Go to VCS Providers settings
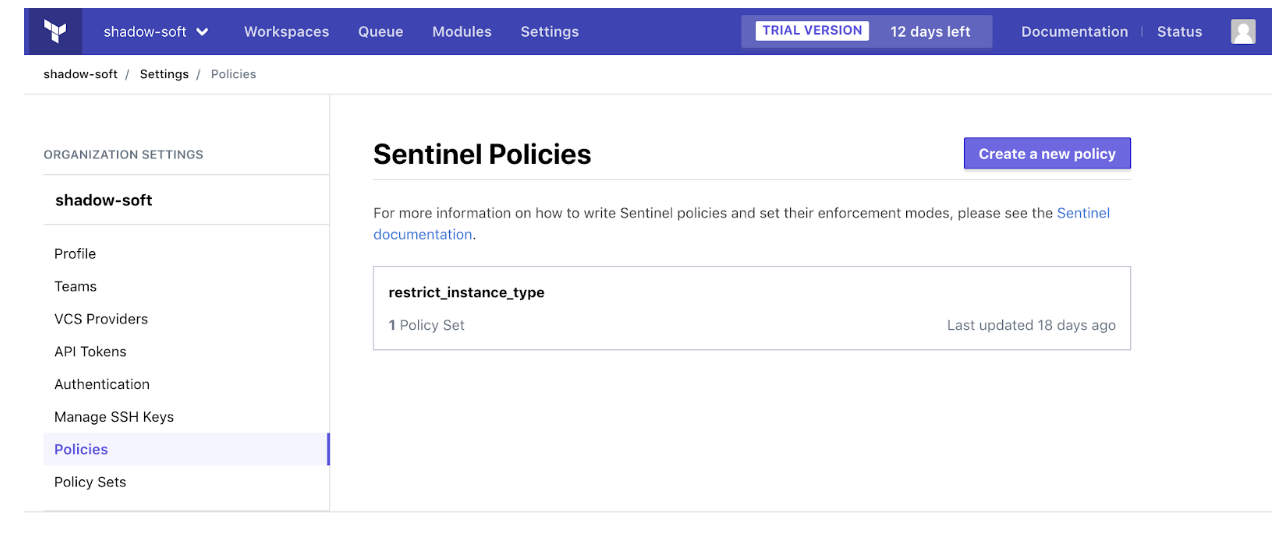 (101, 319)
